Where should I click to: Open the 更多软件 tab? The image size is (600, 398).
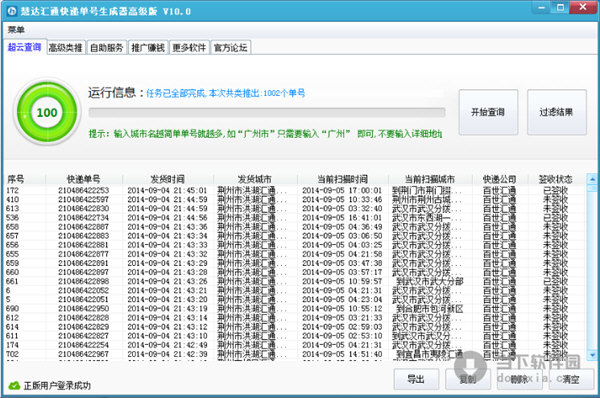pyautogui.click(x=189, y=47)
